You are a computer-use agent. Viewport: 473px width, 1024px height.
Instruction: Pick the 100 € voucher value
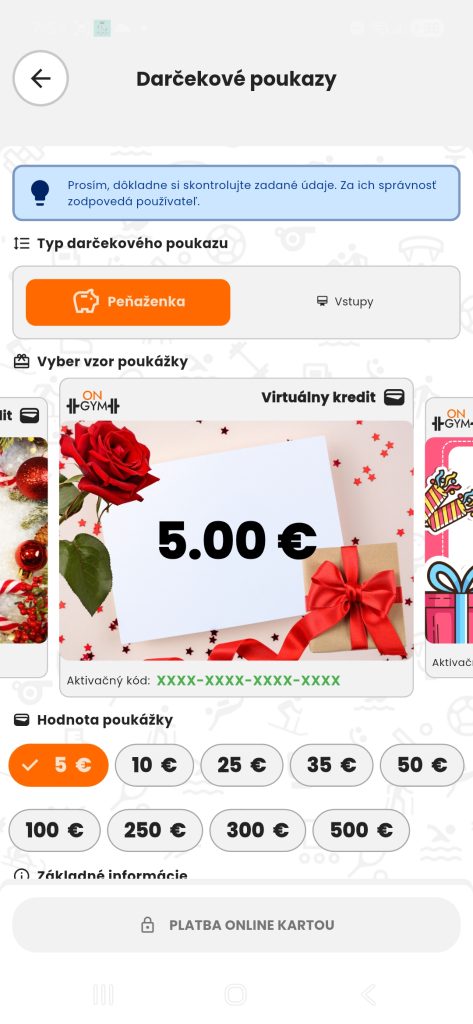[x=55, y=830]
